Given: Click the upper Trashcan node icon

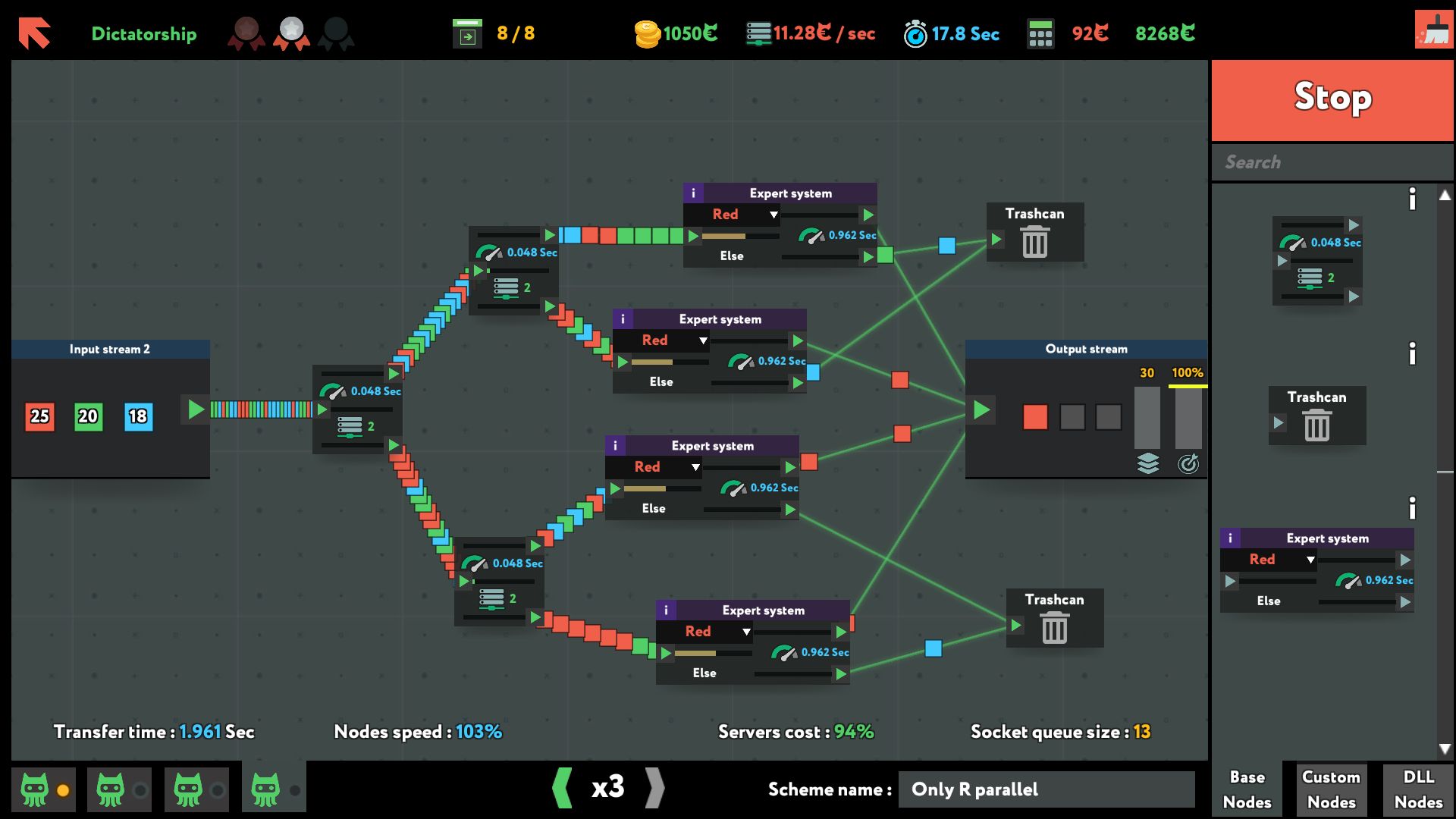Looking at the screenshot, I should (x=1034, y=242).
